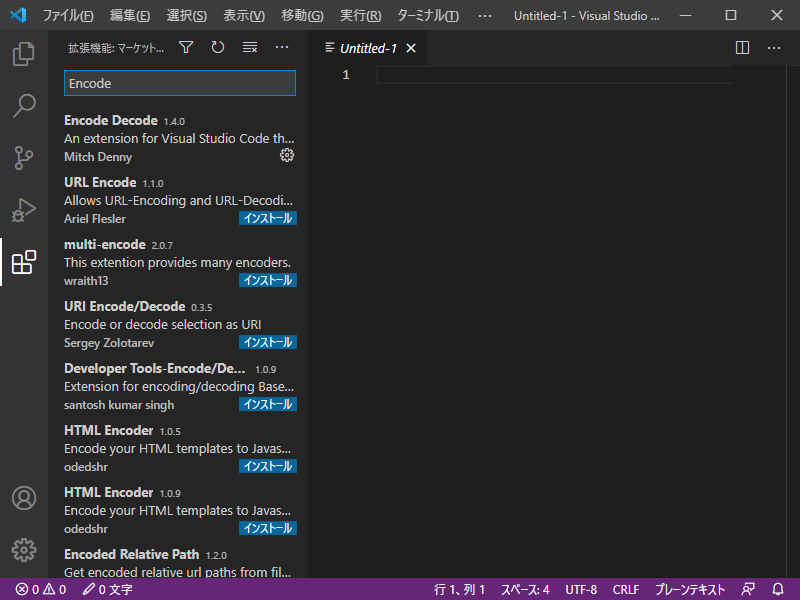Split the editor using the toolbar icon
Screen dimensions: 800x600
tap(741, 47)
